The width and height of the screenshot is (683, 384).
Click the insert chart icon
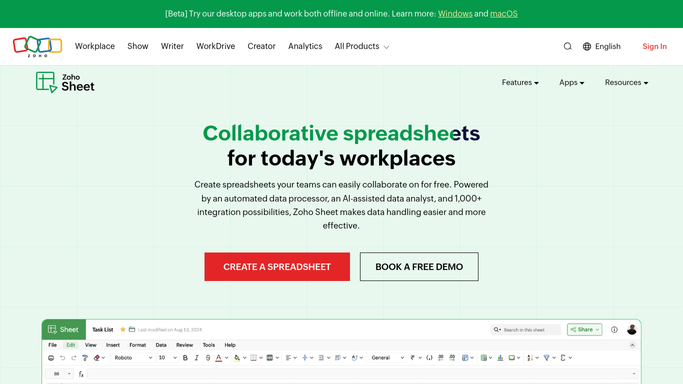[500, 358]
